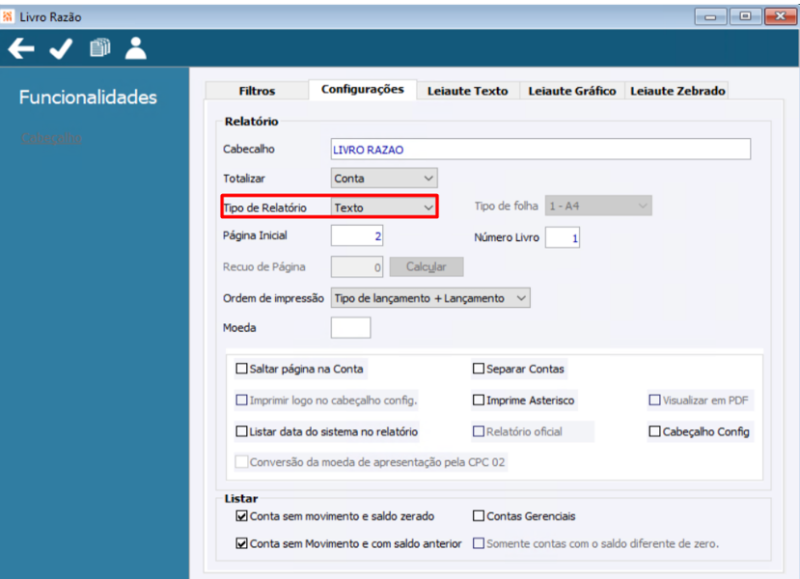This screenshot has height=579, width=800.
Task: Click the back arrow icon in the toolbar
Action: pyautogui.click(x=21, y=49)
